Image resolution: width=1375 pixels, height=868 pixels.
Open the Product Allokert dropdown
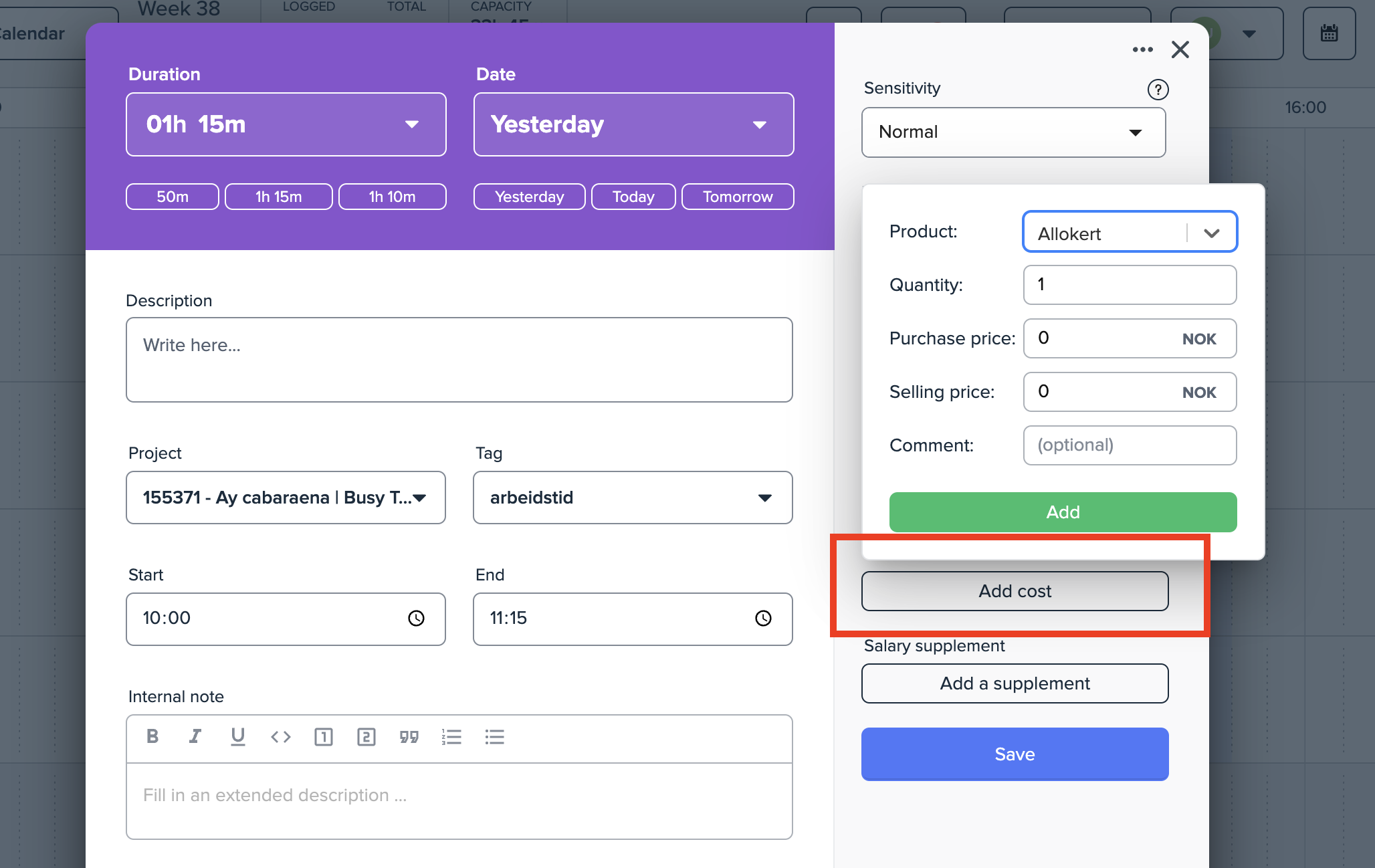pyautogui.click(x=1130, y=232)
